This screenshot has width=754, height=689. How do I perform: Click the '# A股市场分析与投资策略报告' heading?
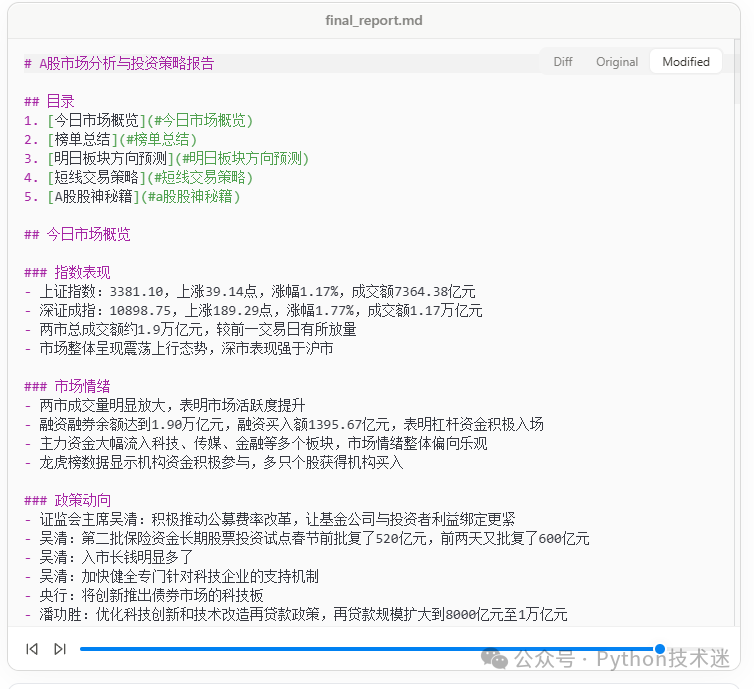pos(119,63)
